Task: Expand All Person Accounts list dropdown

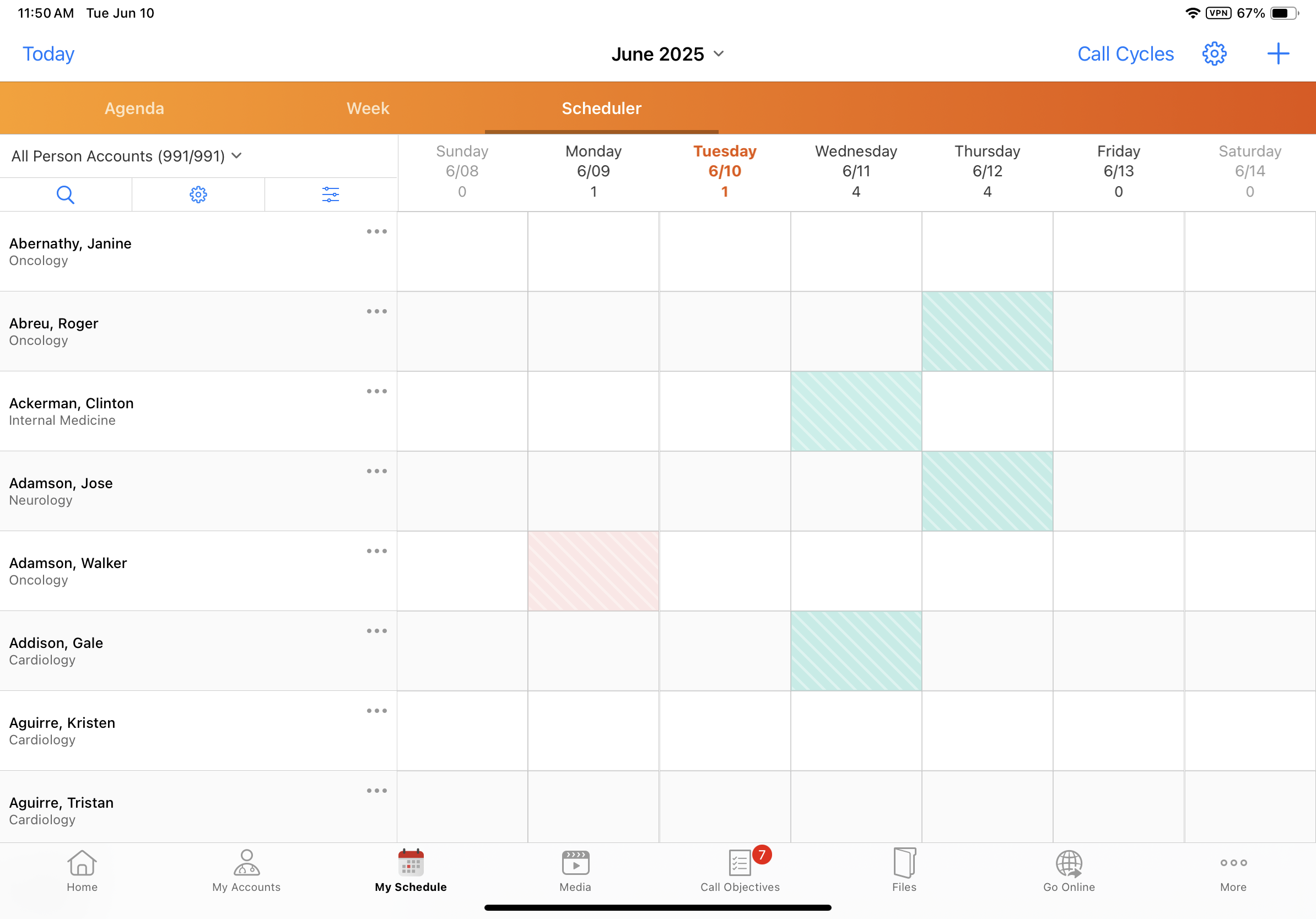Action: pos(127,156)
